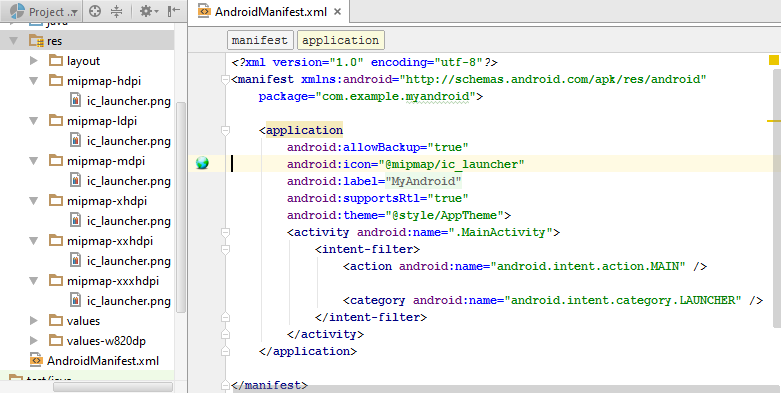Click the mipmap-hdpi folder icon
Screen dimensions: 781x393
(56, 81)
